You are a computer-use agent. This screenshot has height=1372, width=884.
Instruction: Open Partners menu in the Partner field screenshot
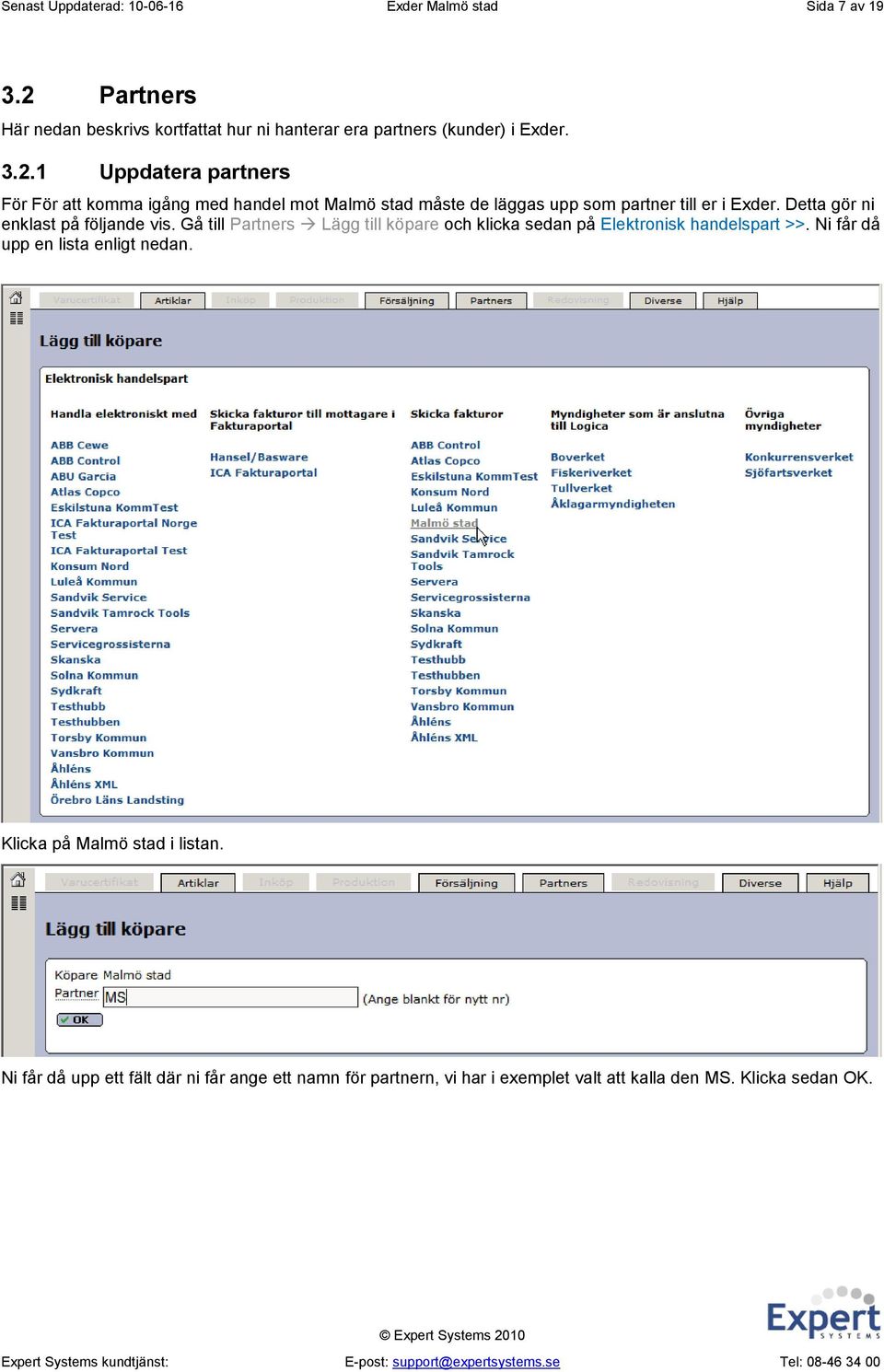(x=563, y=882)
